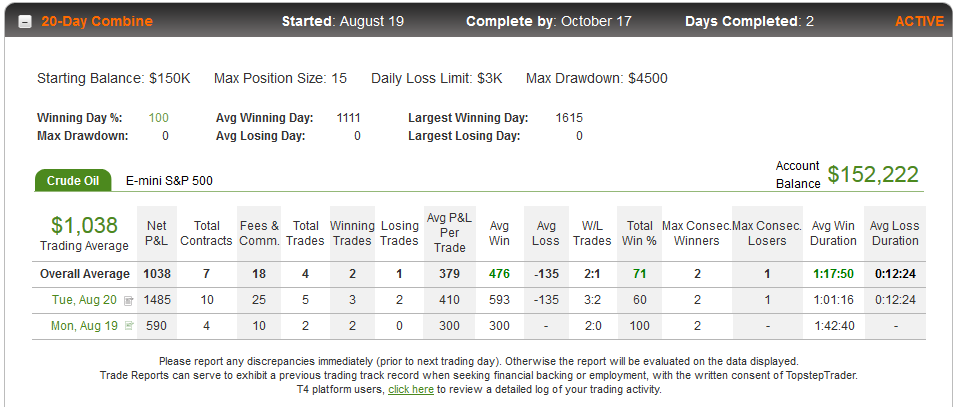961x407 pixels.
Task: Click the Avg Loss Duration column header
Action: (x=895, y=234)
